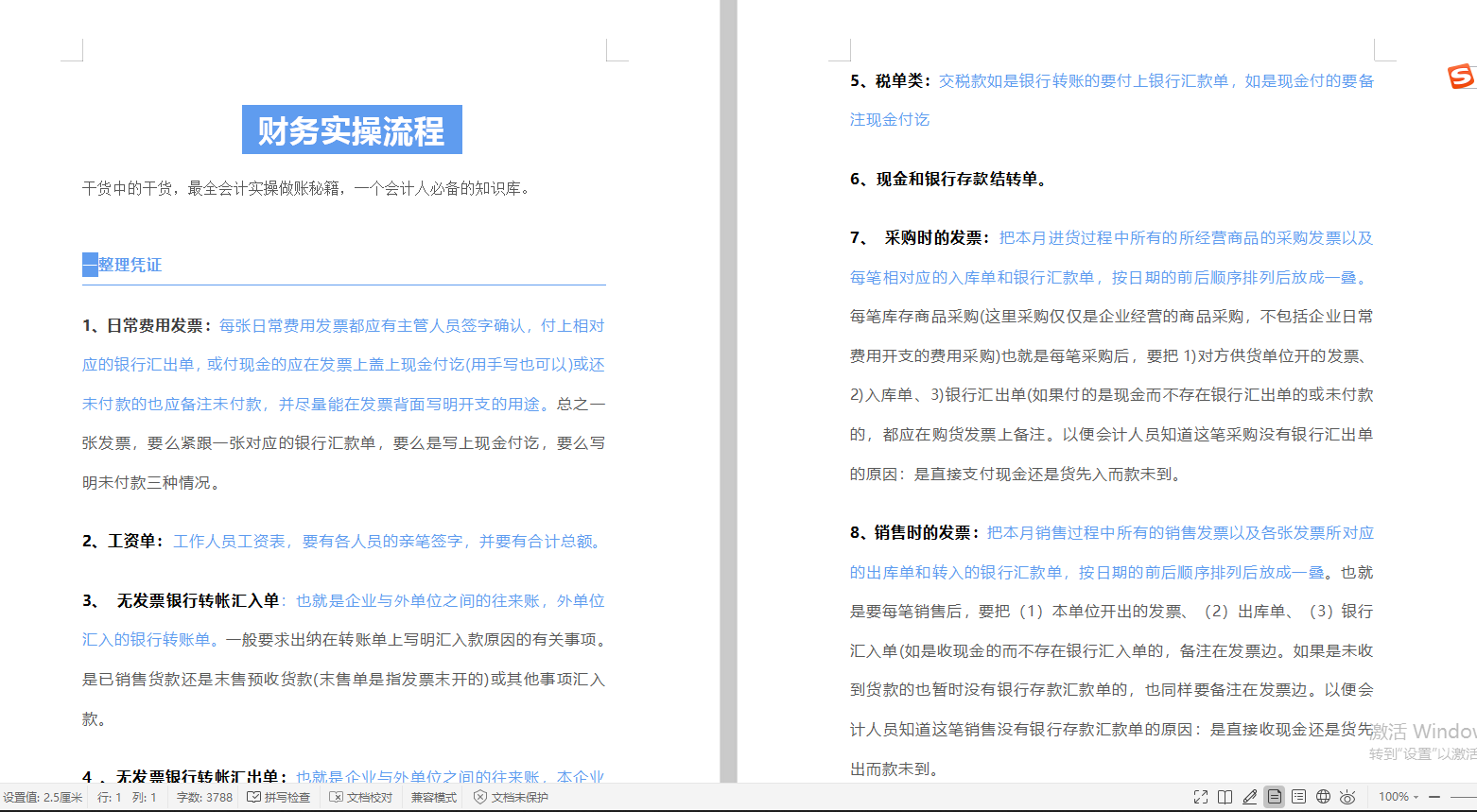Click 兼容模式 compatibility mode indicator

coord(434,798)
